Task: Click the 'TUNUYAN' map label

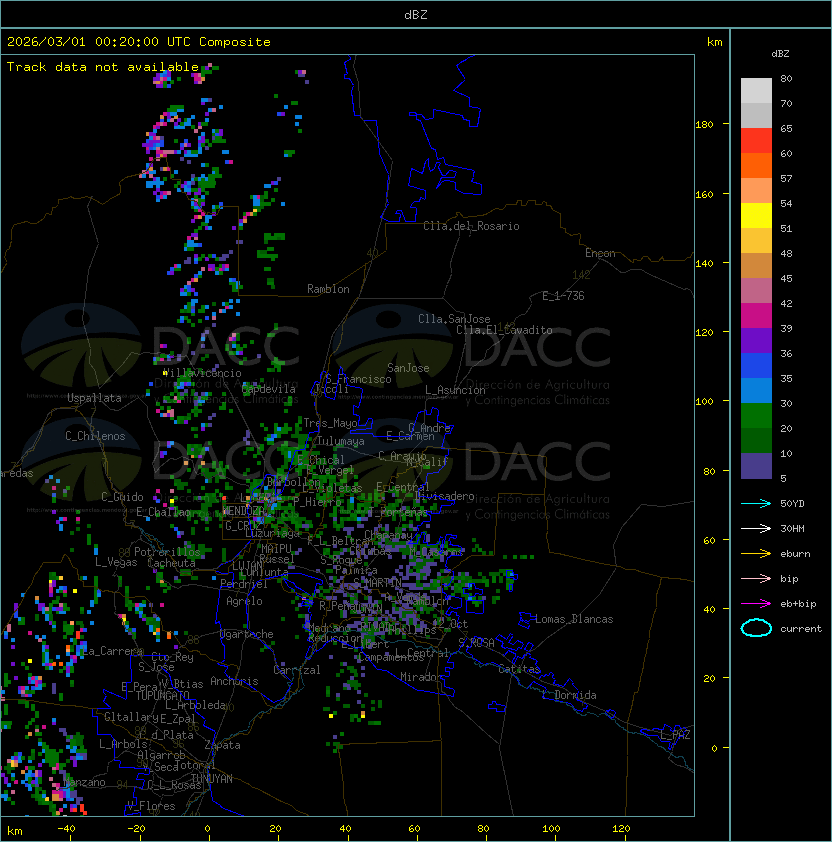Action: pyautogui.click(x=212, y=779)
